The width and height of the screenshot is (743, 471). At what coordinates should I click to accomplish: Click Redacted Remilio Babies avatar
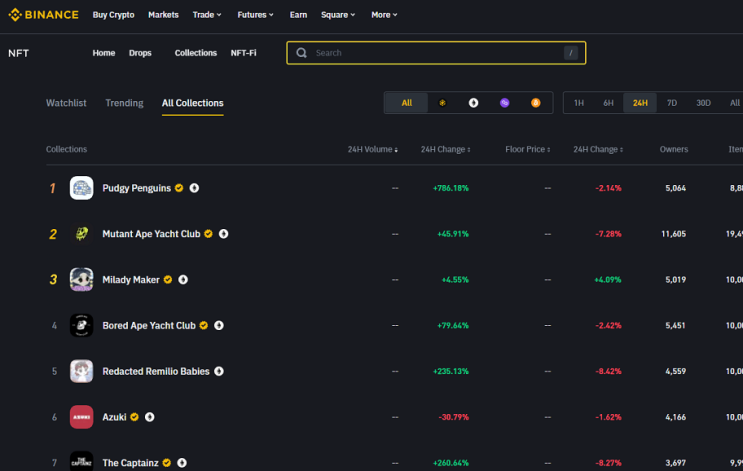[82, 371]
